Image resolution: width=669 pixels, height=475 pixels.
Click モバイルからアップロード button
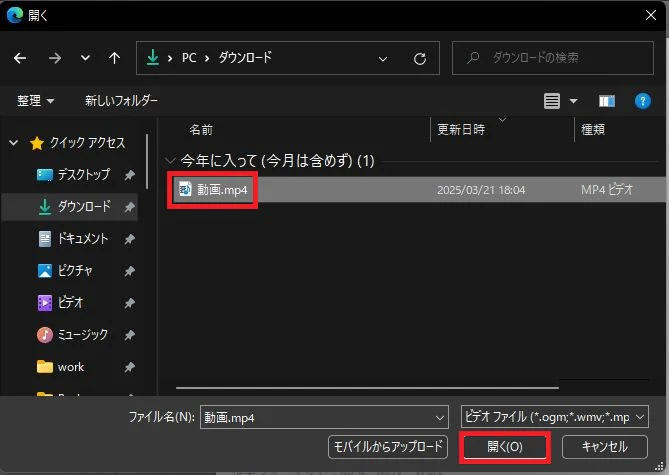click(x=388, y=447)
